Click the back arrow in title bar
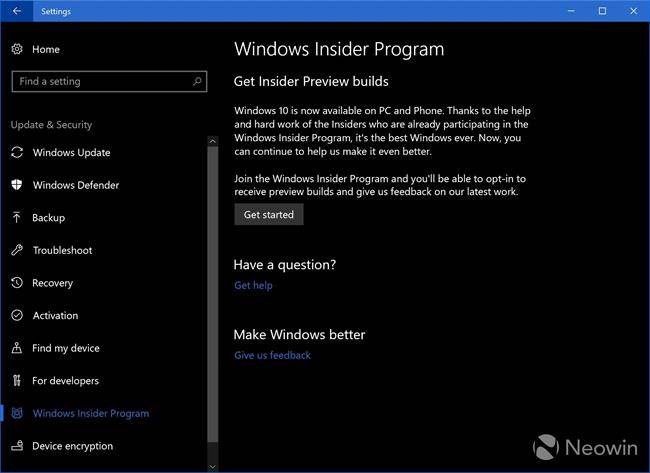Image resolution: width=650 pixels, height=473 pixels. click(x=17, y=11)
